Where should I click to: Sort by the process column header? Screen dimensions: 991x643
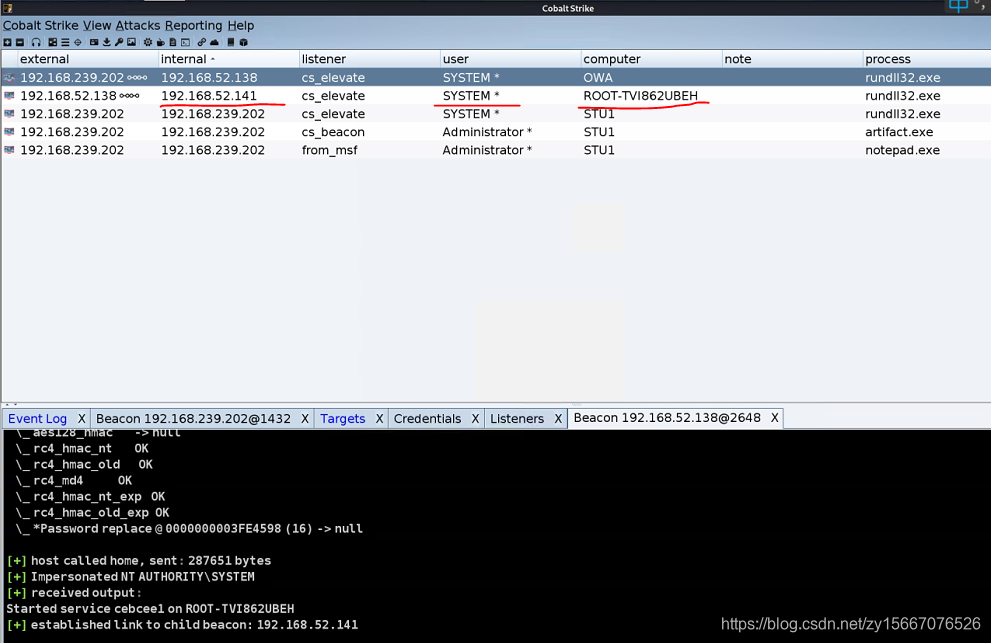click(927, 59)
